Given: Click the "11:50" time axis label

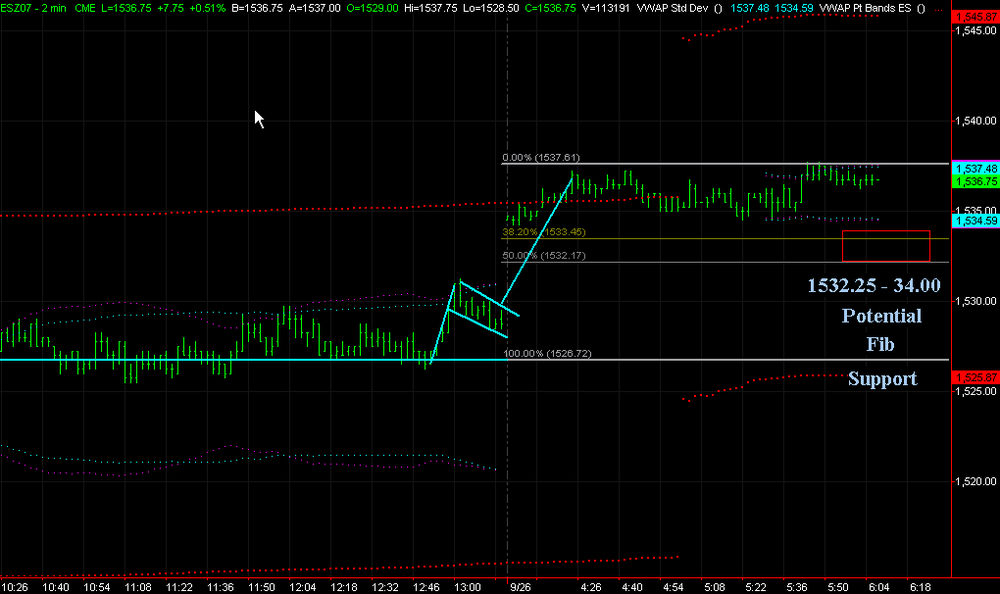Looking at the screenshot, I should tap(261, 587).
